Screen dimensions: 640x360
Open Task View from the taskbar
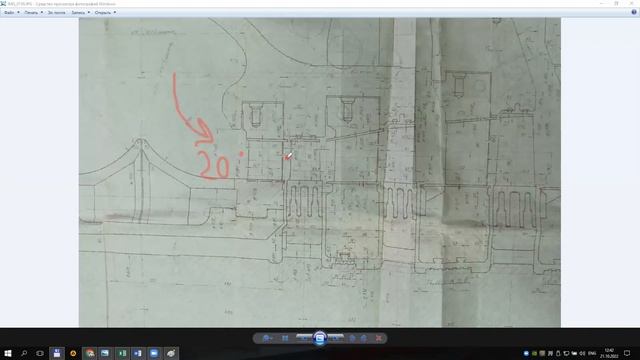point(40,353)
